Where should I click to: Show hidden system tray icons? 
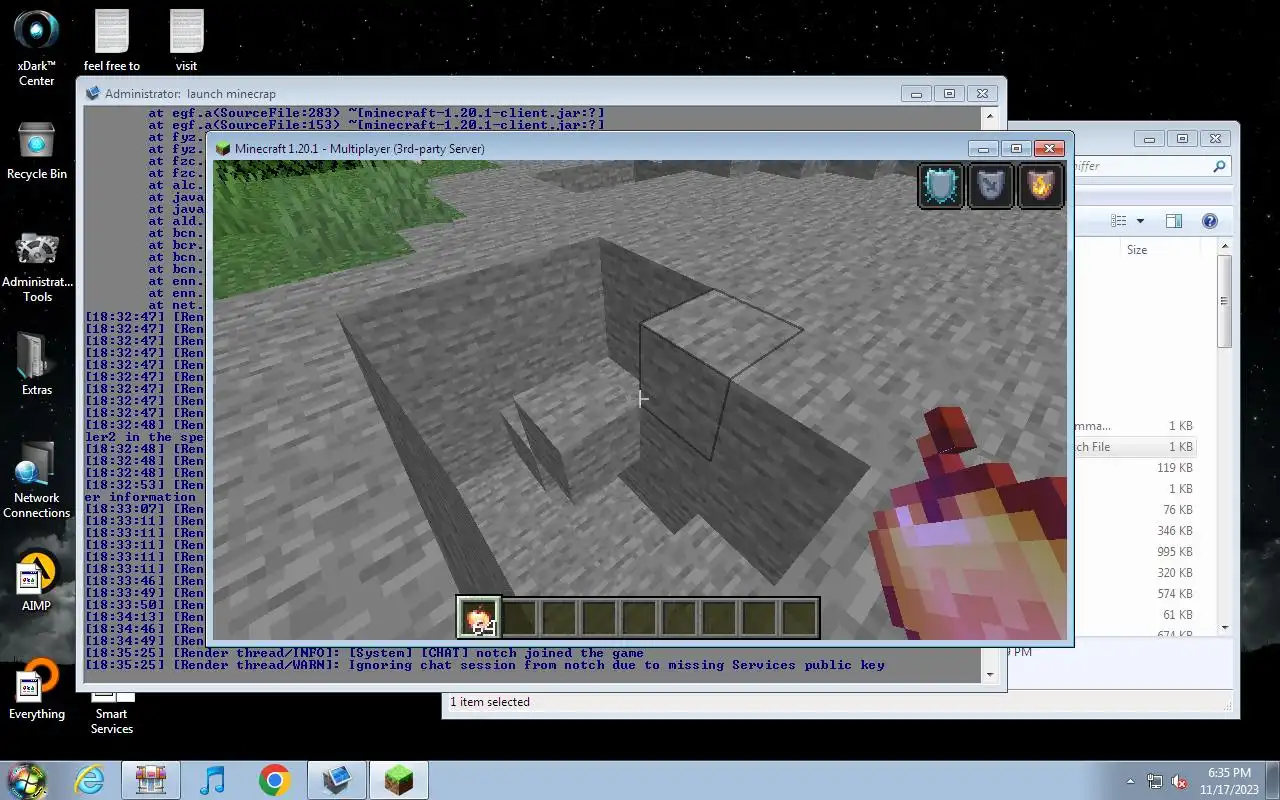coord(1131,781)
